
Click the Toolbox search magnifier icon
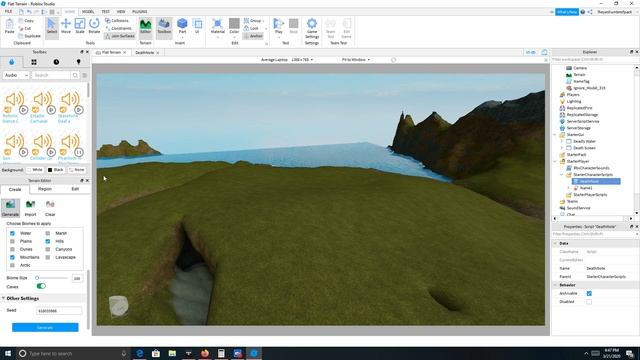(75, 75)
